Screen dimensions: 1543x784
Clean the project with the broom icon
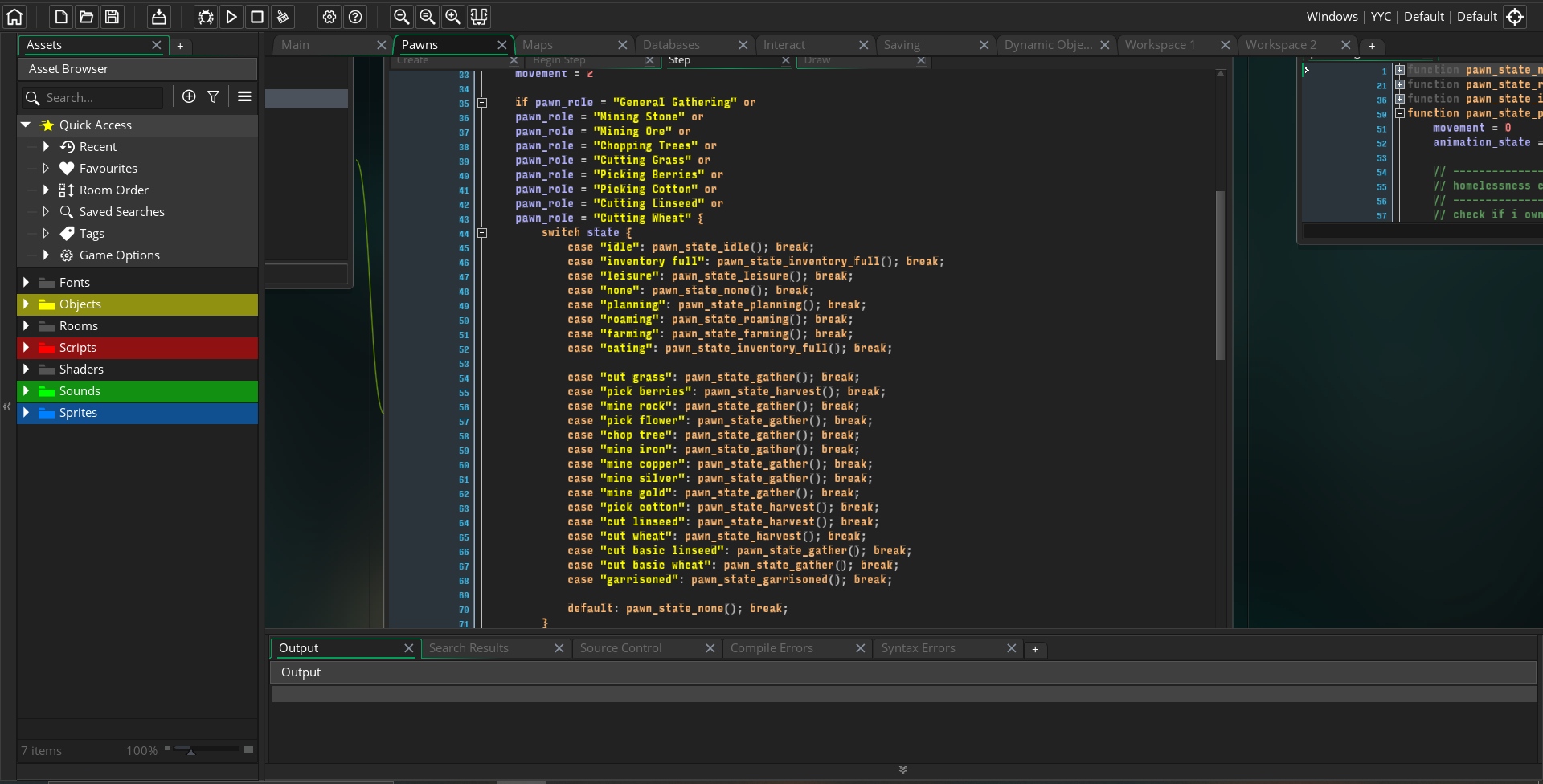(x=283, y=17)
